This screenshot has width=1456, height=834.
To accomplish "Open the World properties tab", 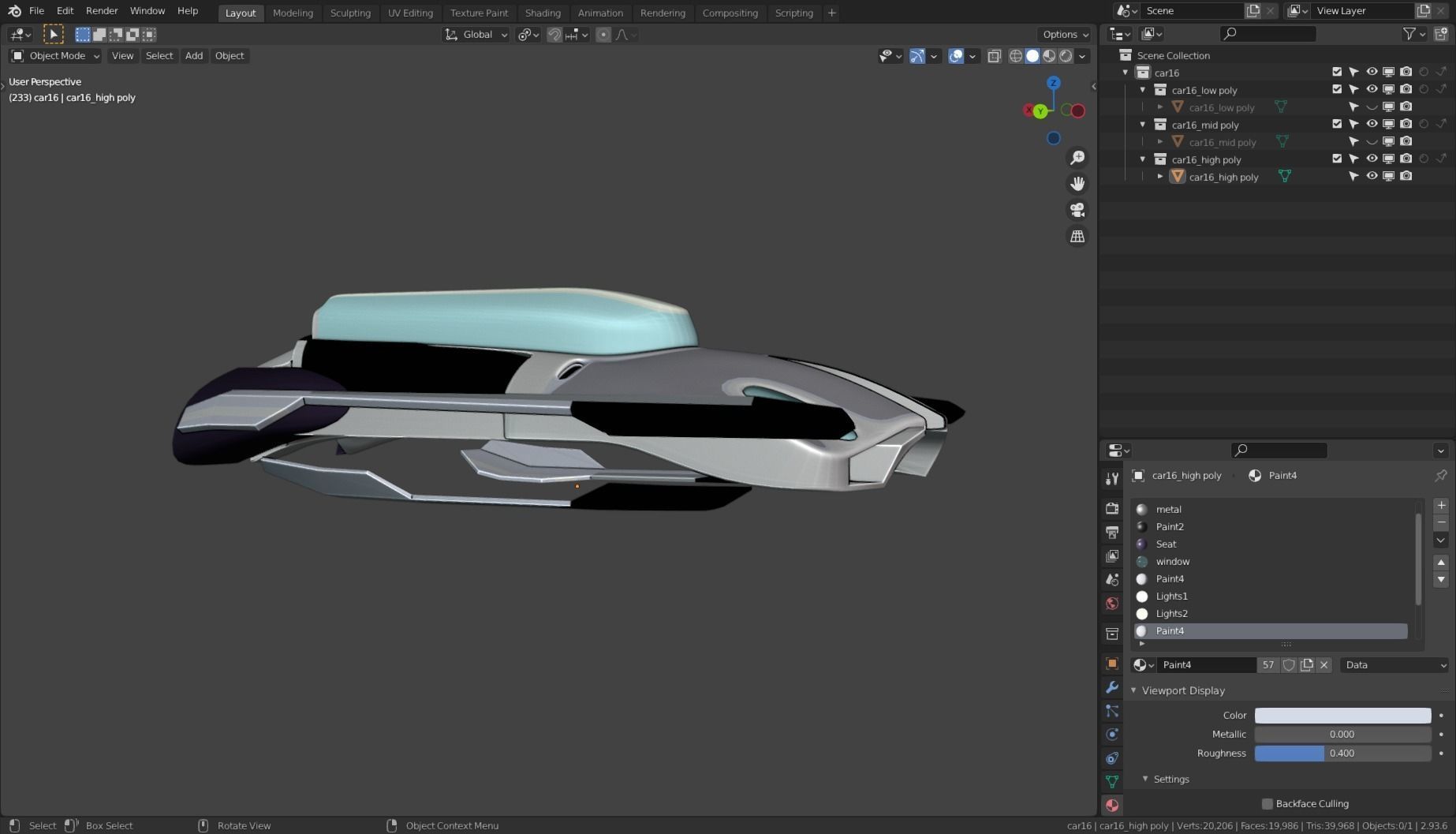I will [x=1112, y=604].
